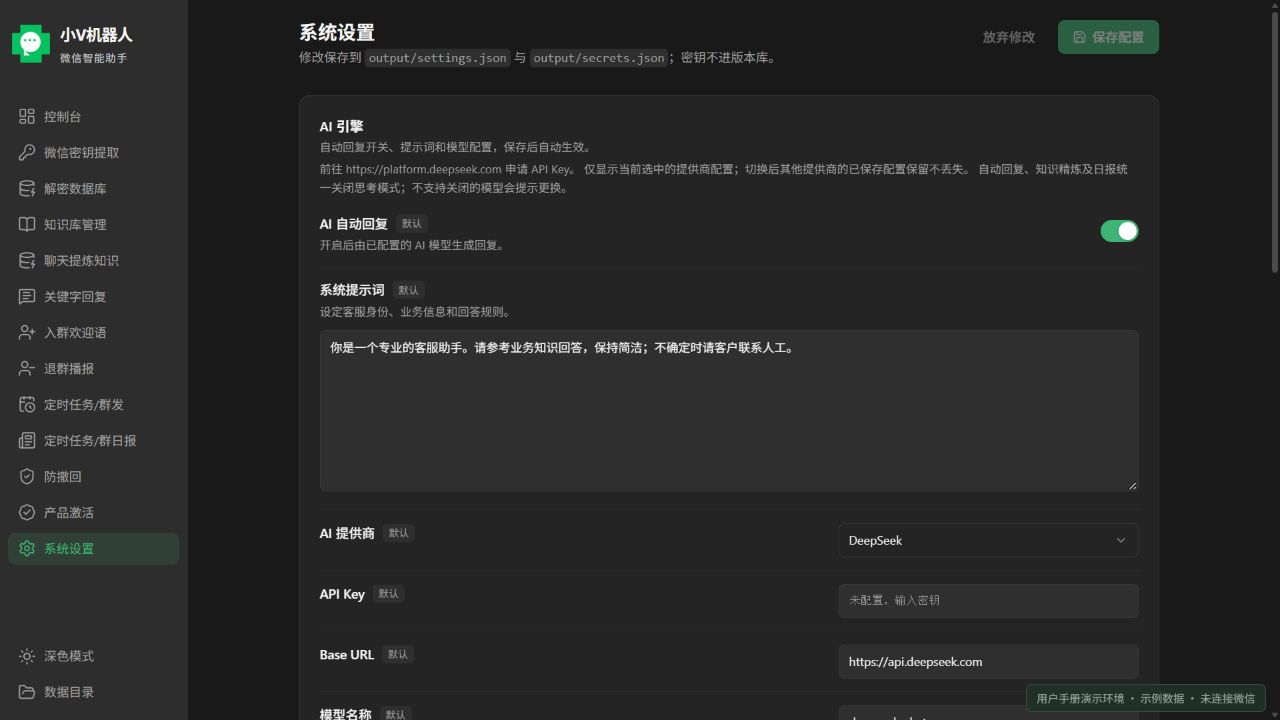
Task: Click the 定时任务/群日报 newspaper icon
Action: tap(27, 441)
